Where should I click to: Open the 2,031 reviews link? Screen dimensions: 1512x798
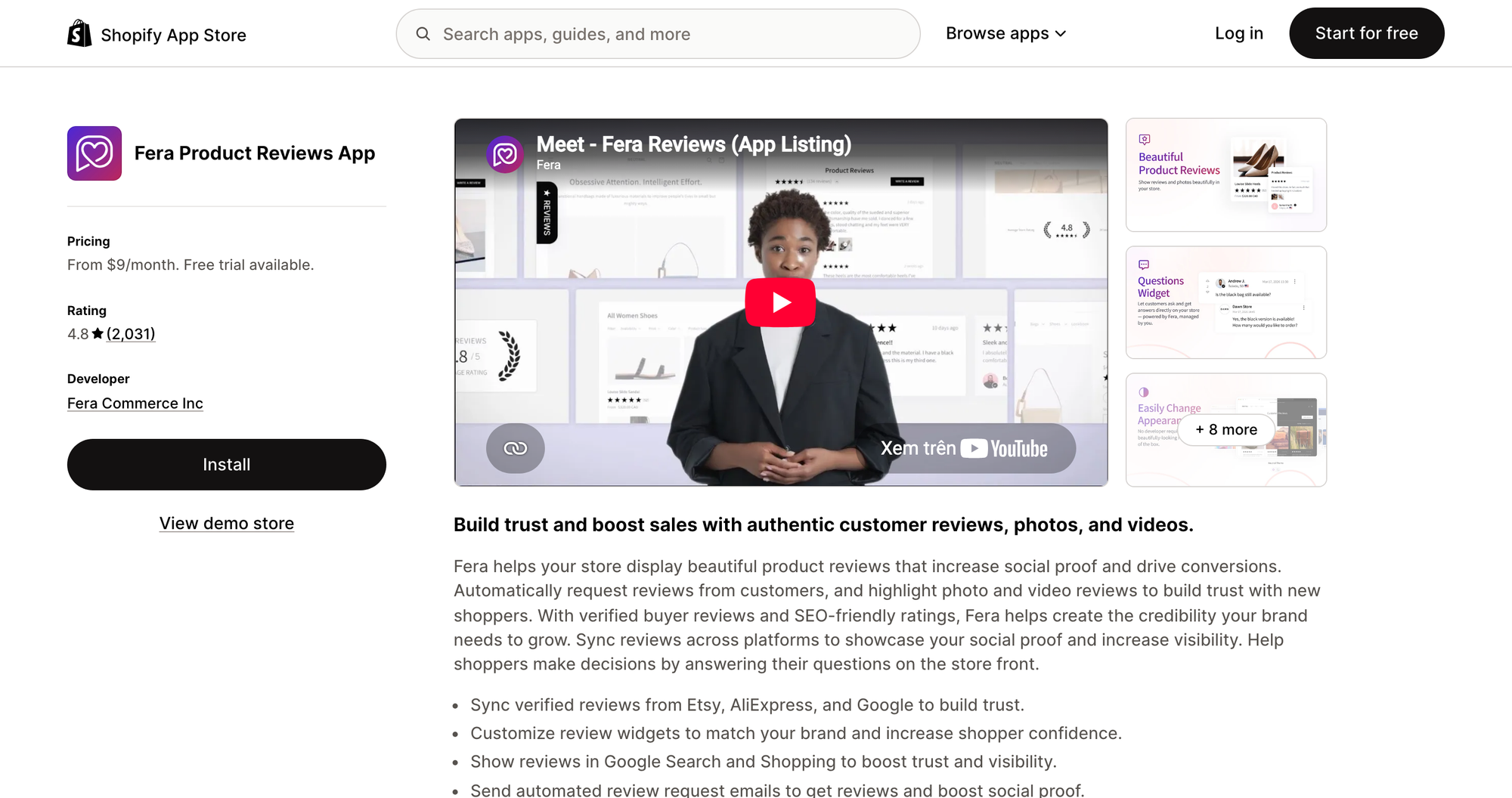(131, 333)
